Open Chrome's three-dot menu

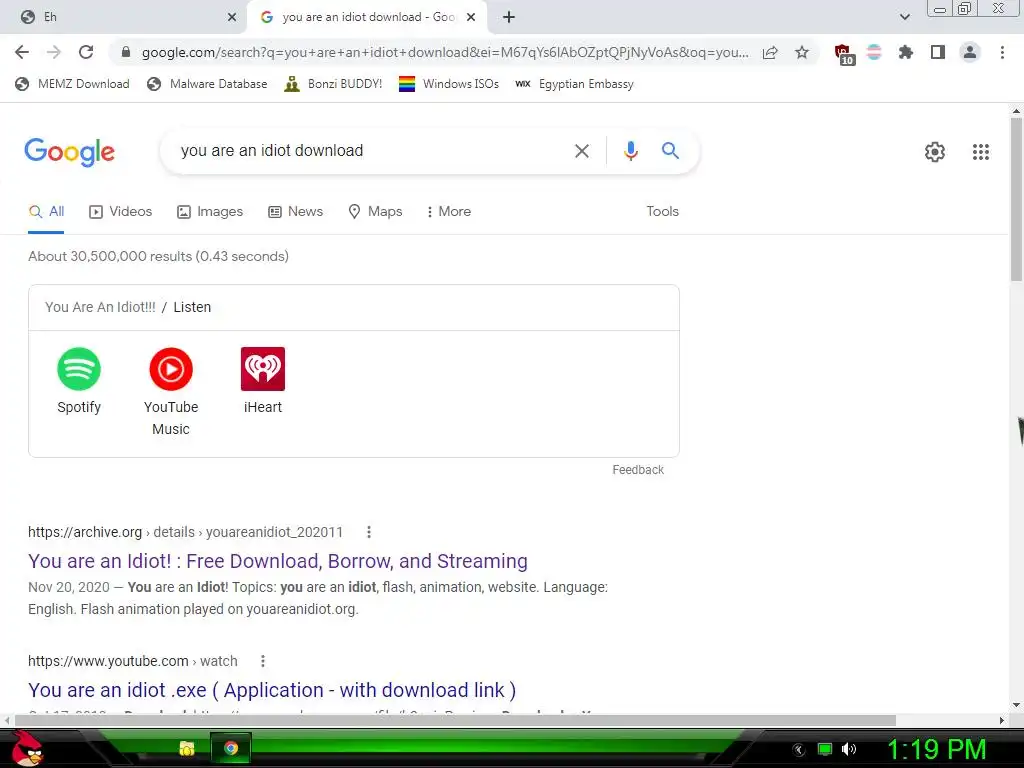pos(1002,52)
